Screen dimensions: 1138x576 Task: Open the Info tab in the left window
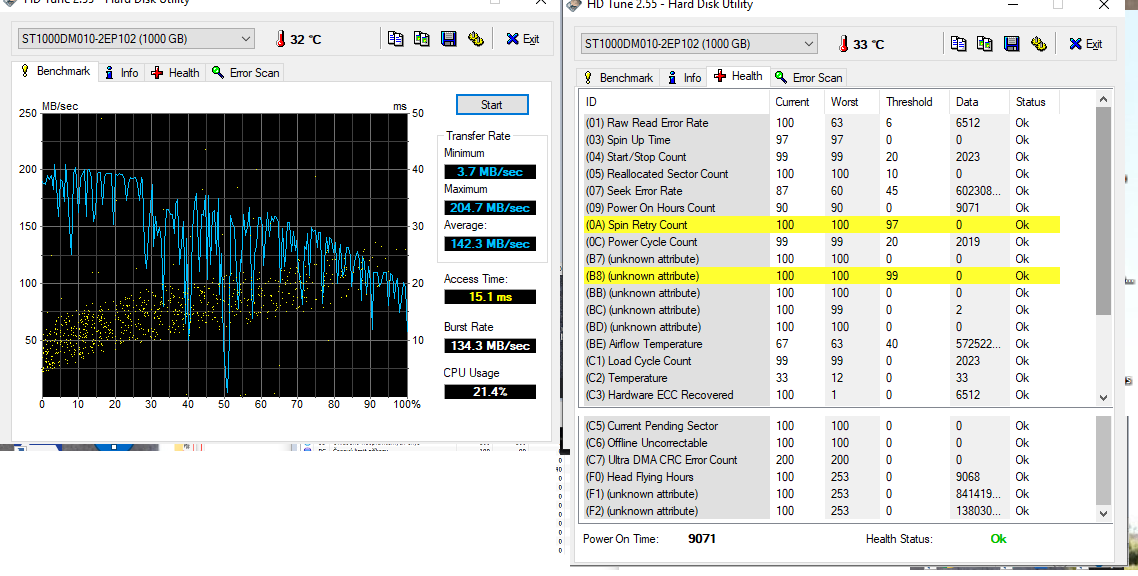click(121, 73)
